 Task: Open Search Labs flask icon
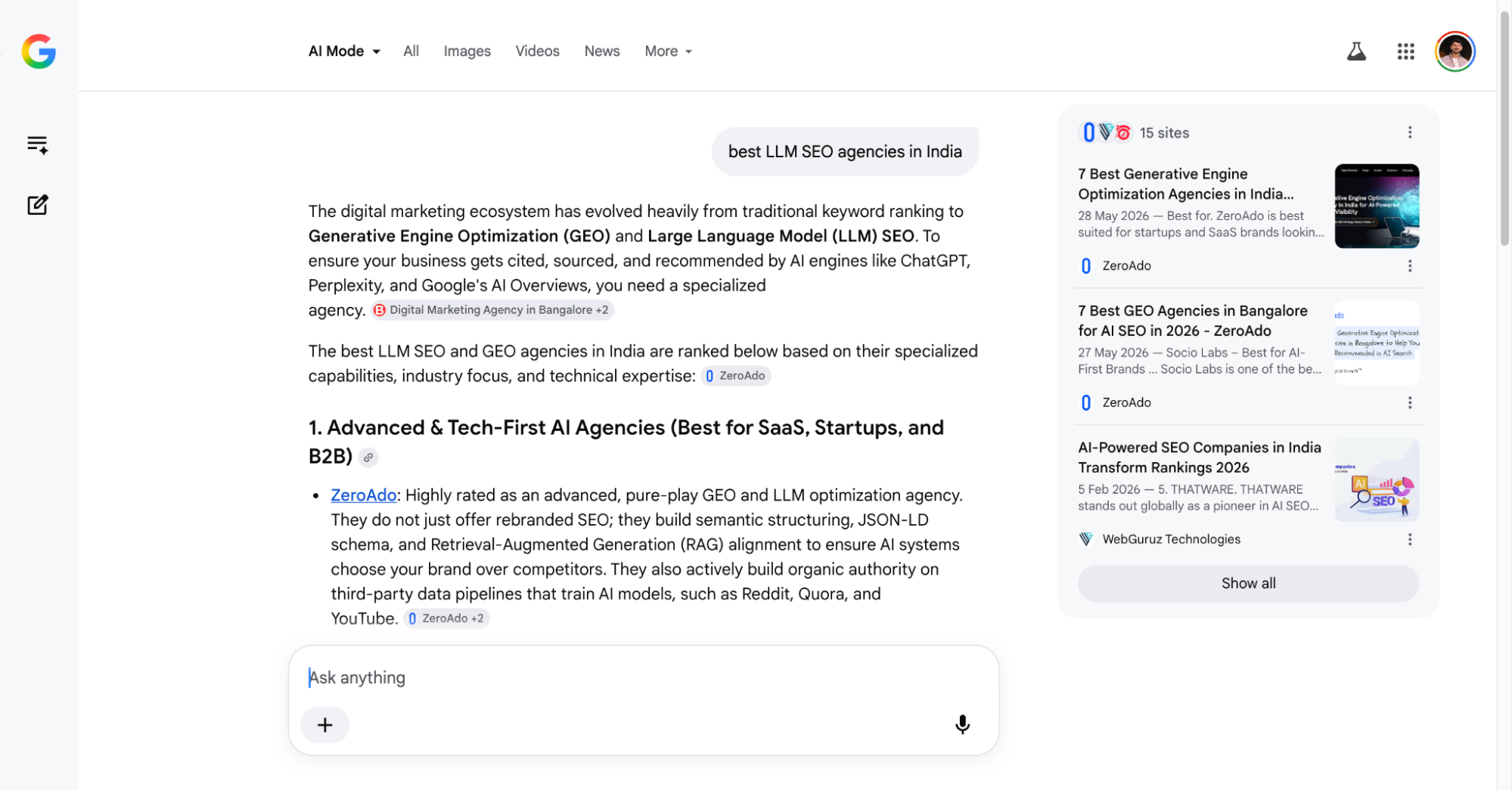point(1356,51)
